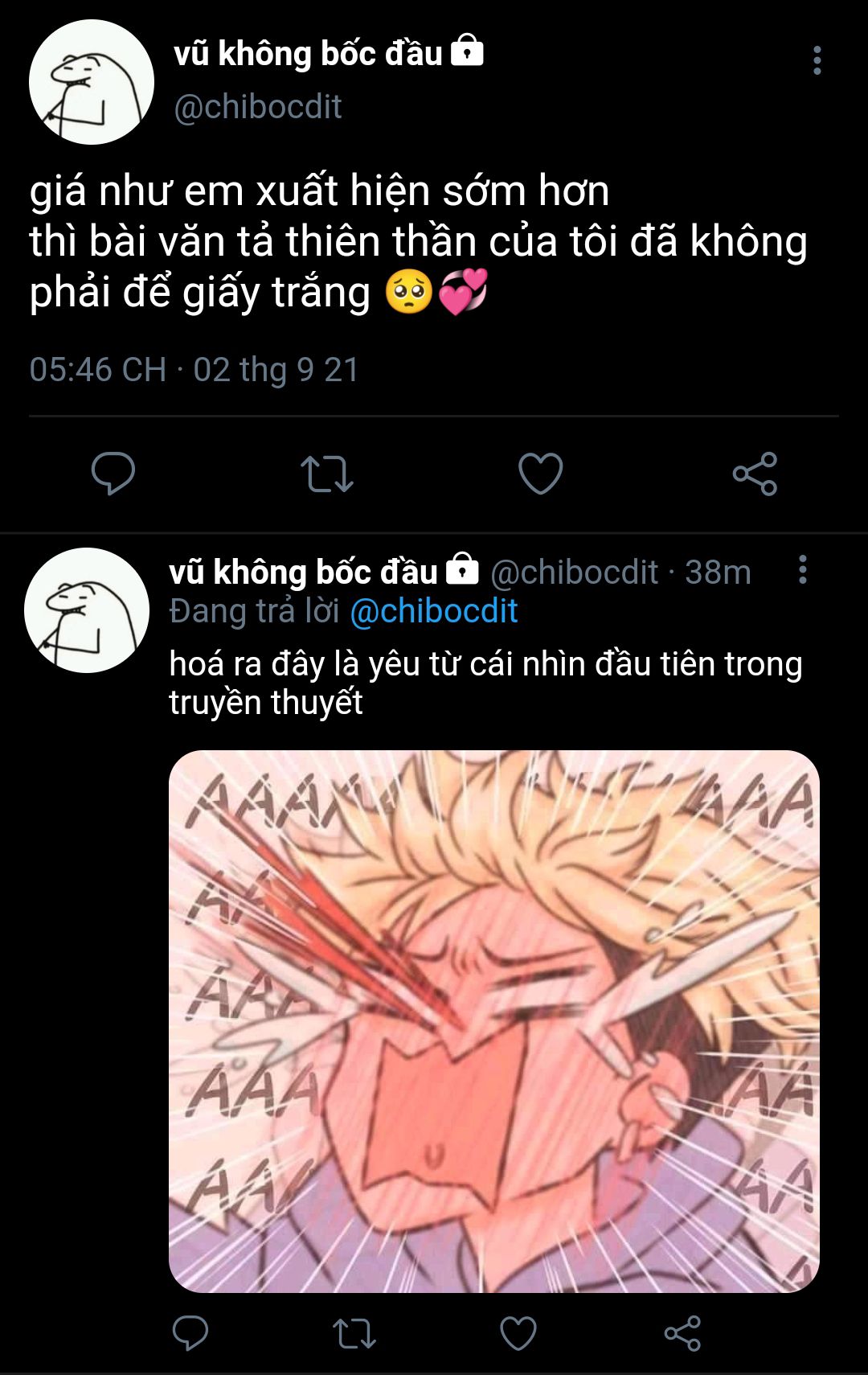
Task: Reply to the tweet with anime image
Action: click(190, 1332)
